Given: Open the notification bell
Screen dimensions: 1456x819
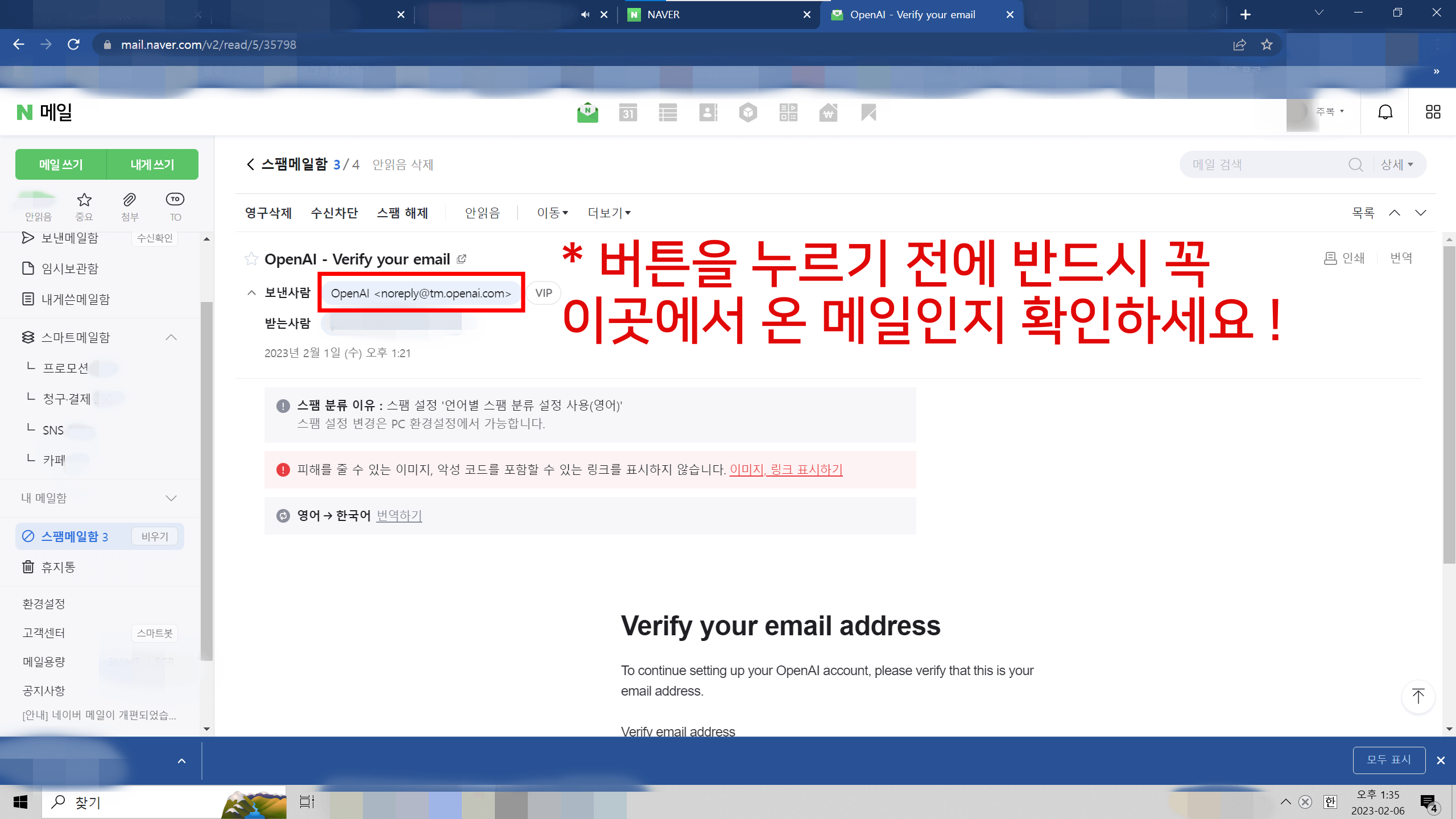Looking at the screenshot, I should point(1385,111).
